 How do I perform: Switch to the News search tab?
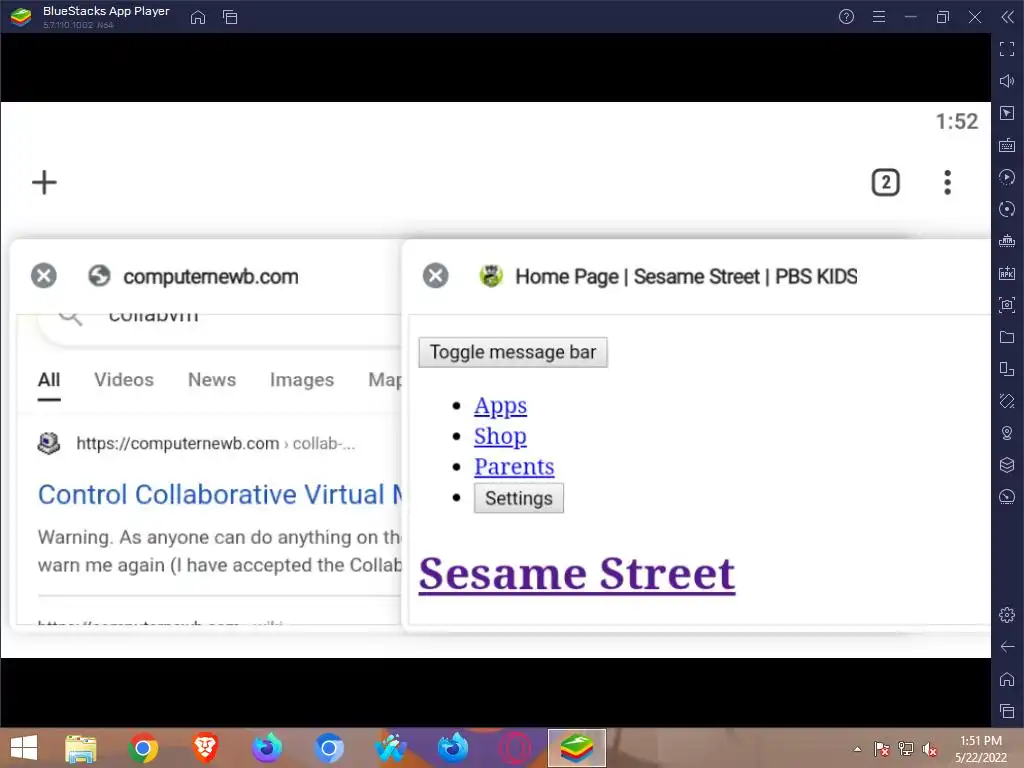click(212, 379)
